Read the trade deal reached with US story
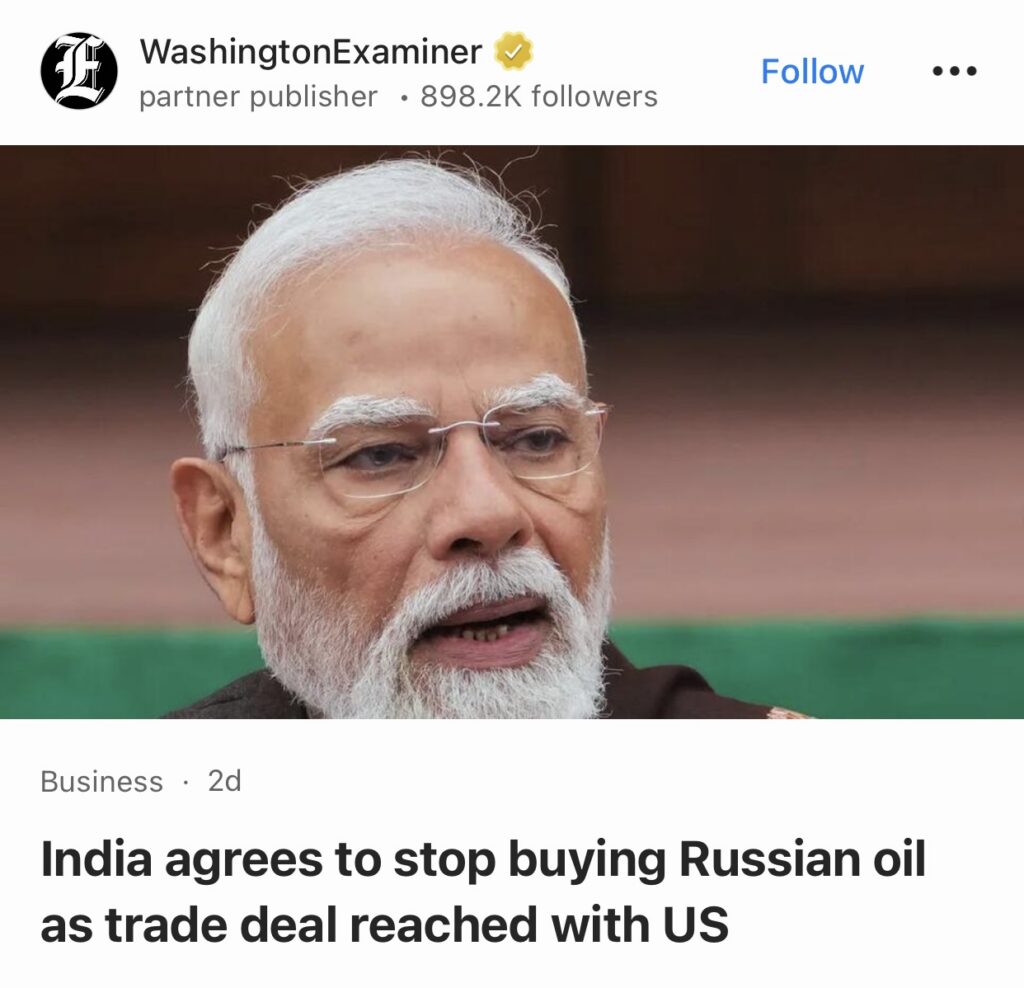The image size is (1024, 988). click(483, 892)
